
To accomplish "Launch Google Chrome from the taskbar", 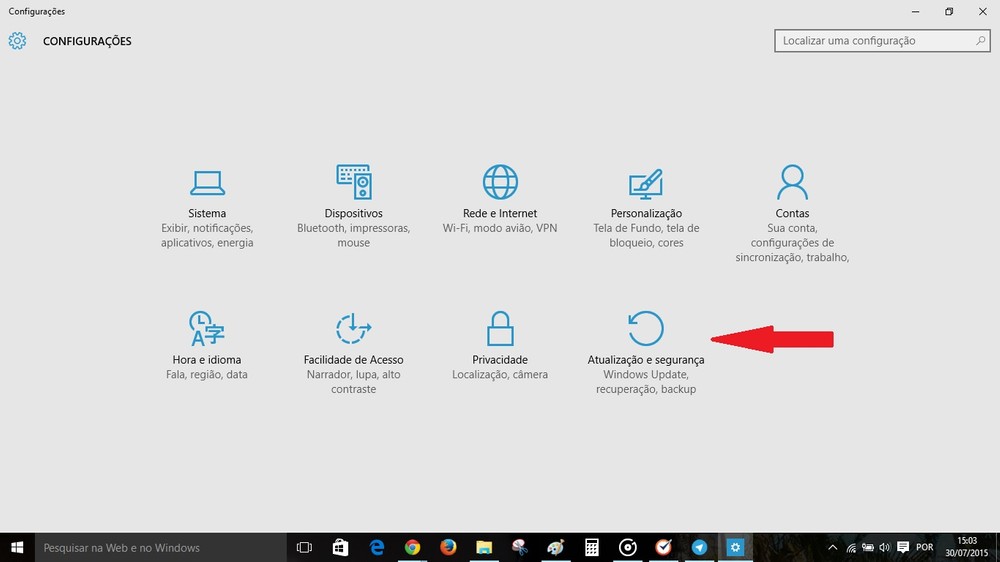I will click(412, 547).
